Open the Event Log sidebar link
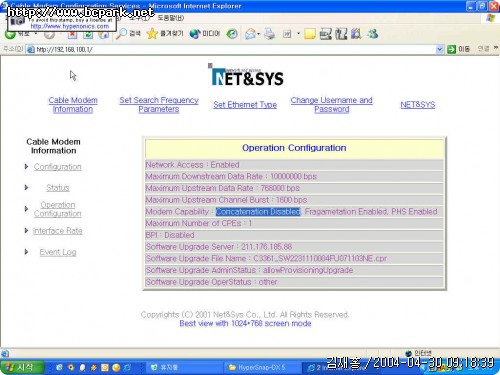 pyautogui.click(x=58, y=252)
